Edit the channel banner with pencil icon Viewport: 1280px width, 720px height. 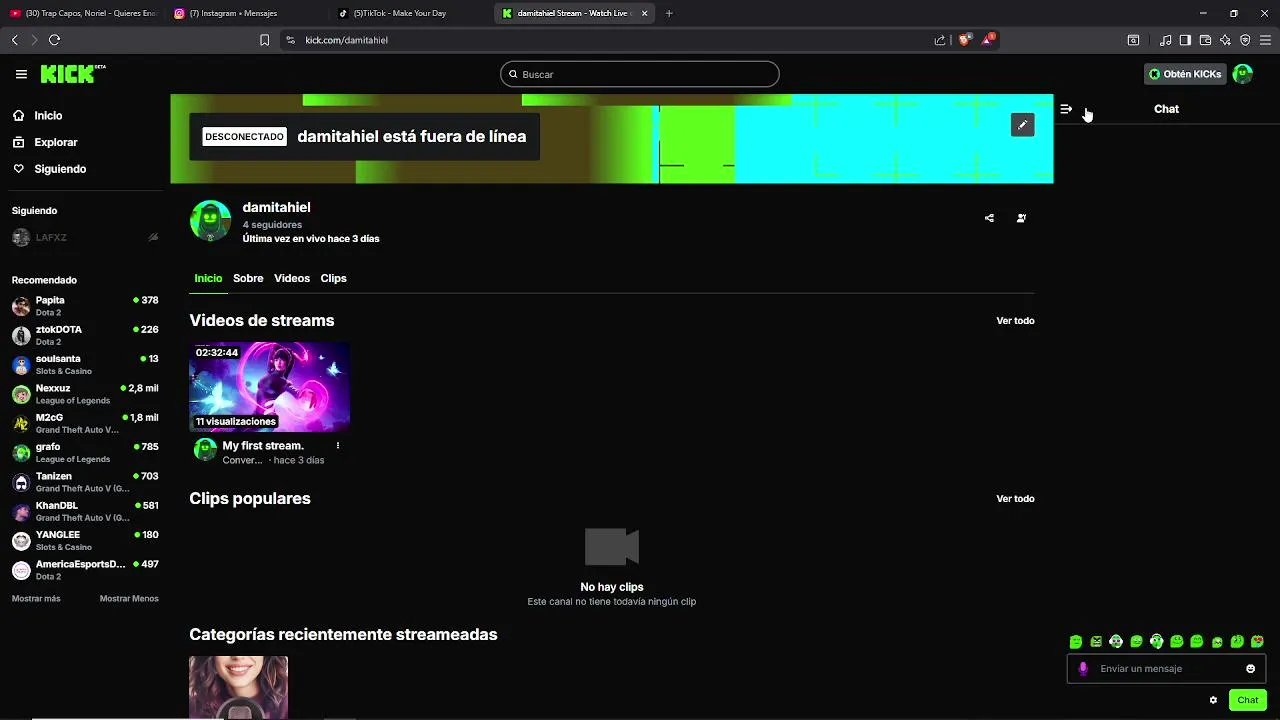pos(1022,125)
